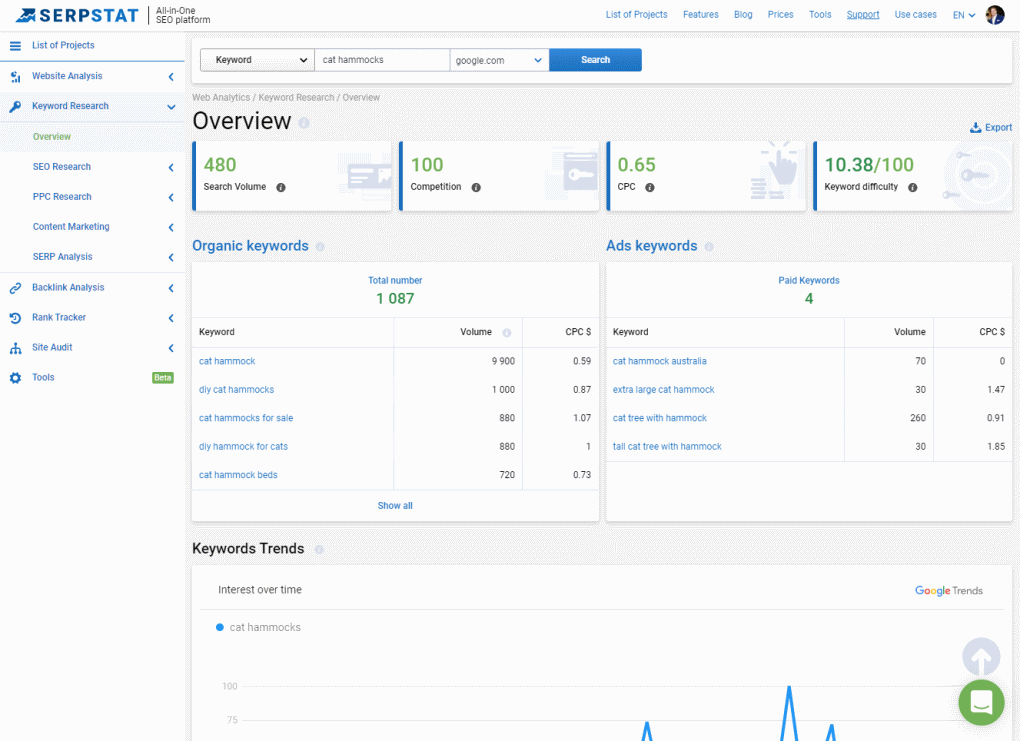Image resolution: width=1020 pixels, height=741 pixels.
Task: Open the green chat widget
Action: coord(981,702)
